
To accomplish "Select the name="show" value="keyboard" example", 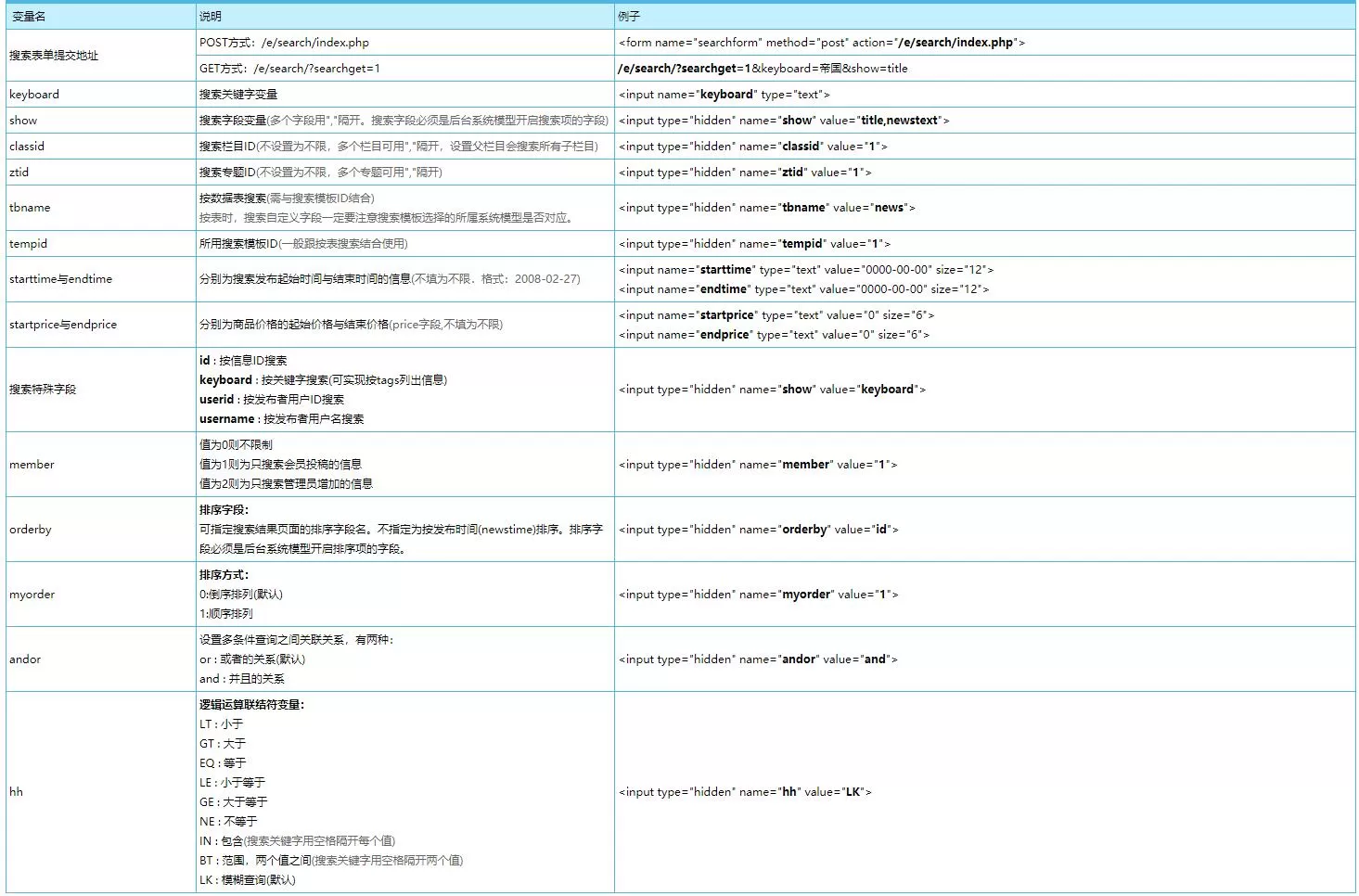I will click(x=772, y=390).
